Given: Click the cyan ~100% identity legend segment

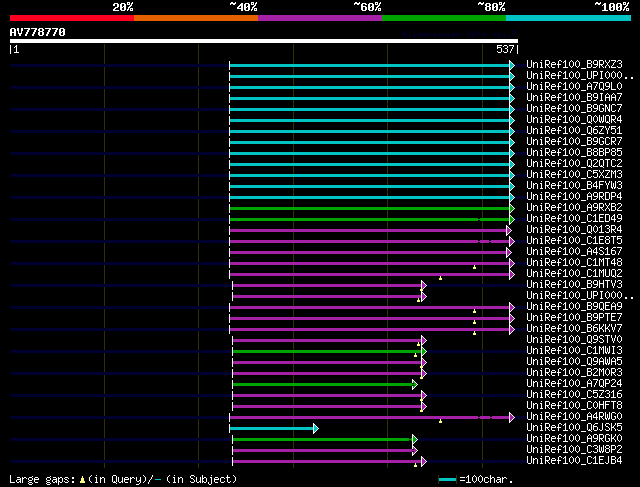Looking at the screenshot, I should coord(568,18).
